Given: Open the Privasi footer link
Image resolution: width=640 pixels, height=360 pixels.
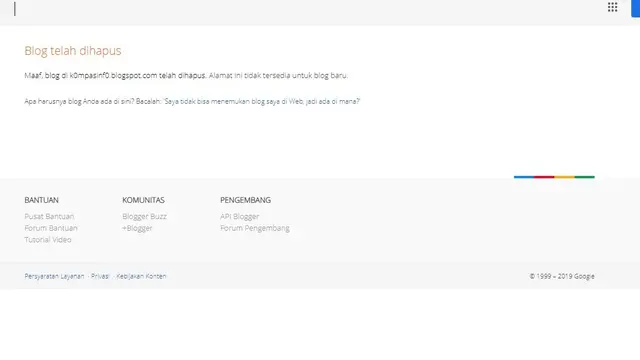Looking at the screenshot, I should 100,276.
